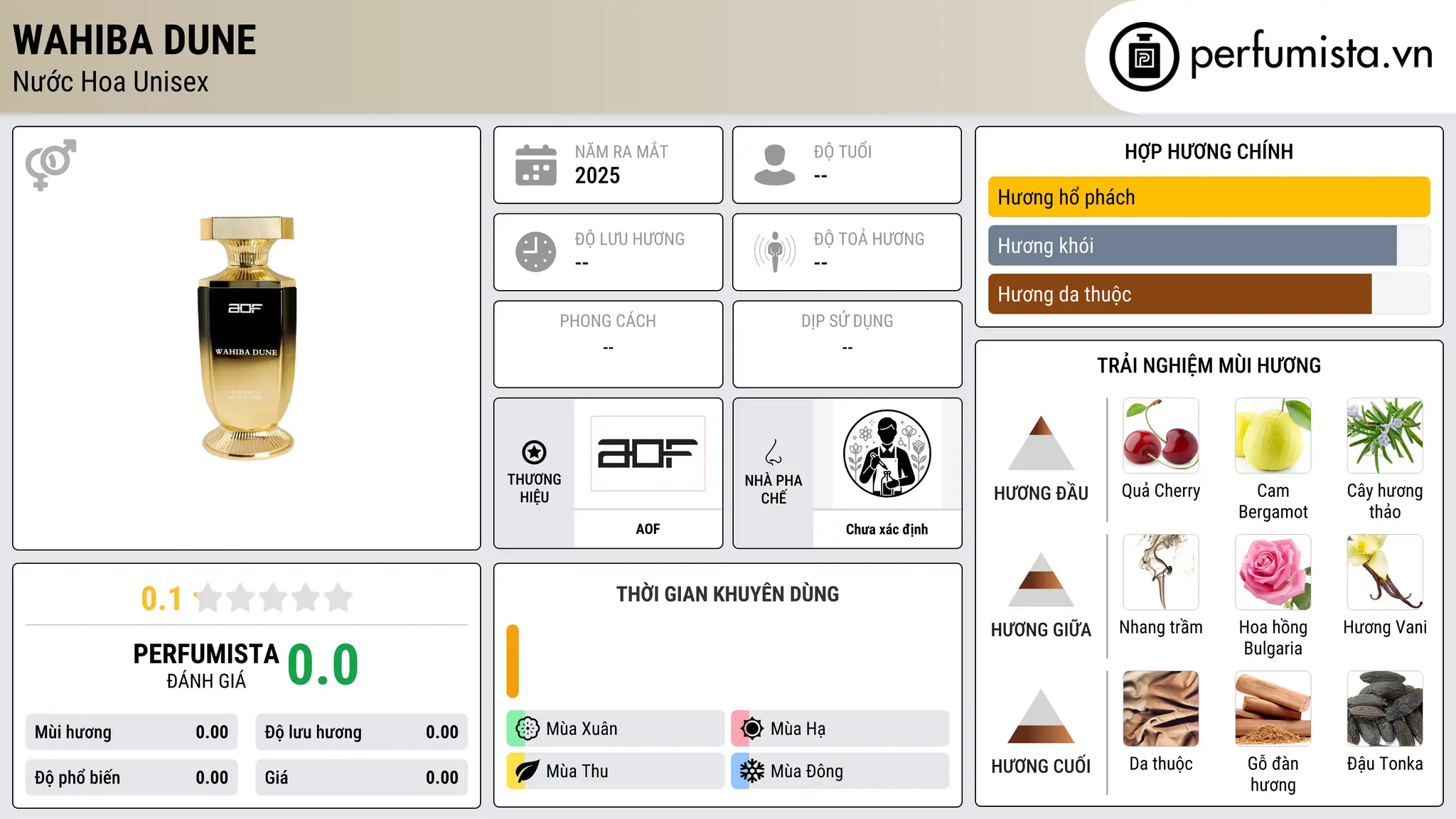1456x819 pixels.
Task: Click the Mùa Đông snowflake icon
Action: [x=752, y=771]
